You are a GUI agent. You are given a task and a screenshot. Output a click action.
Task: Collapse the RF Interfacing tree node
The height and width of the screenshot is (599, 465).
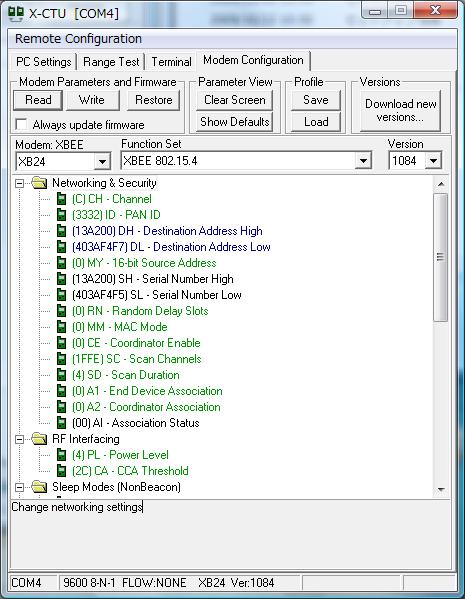[x=19, y=439]
